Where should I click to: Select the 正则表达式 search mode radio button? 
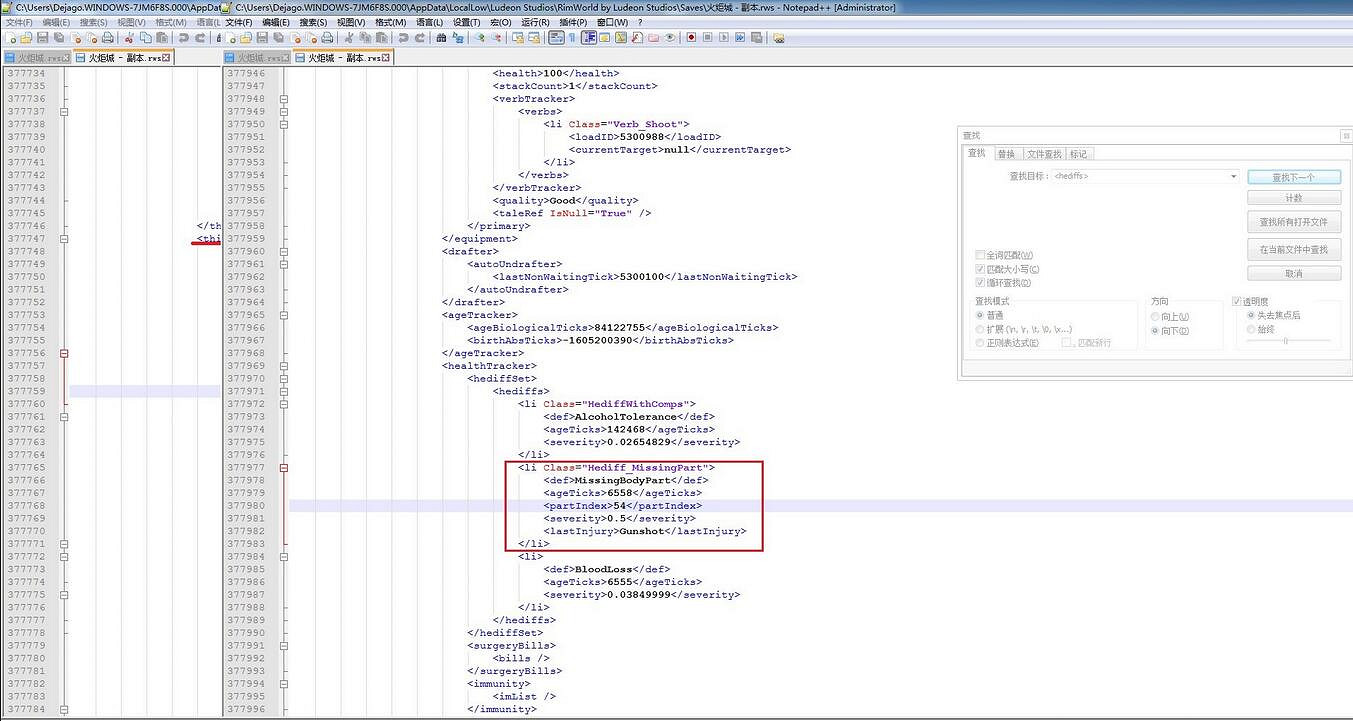980,343
